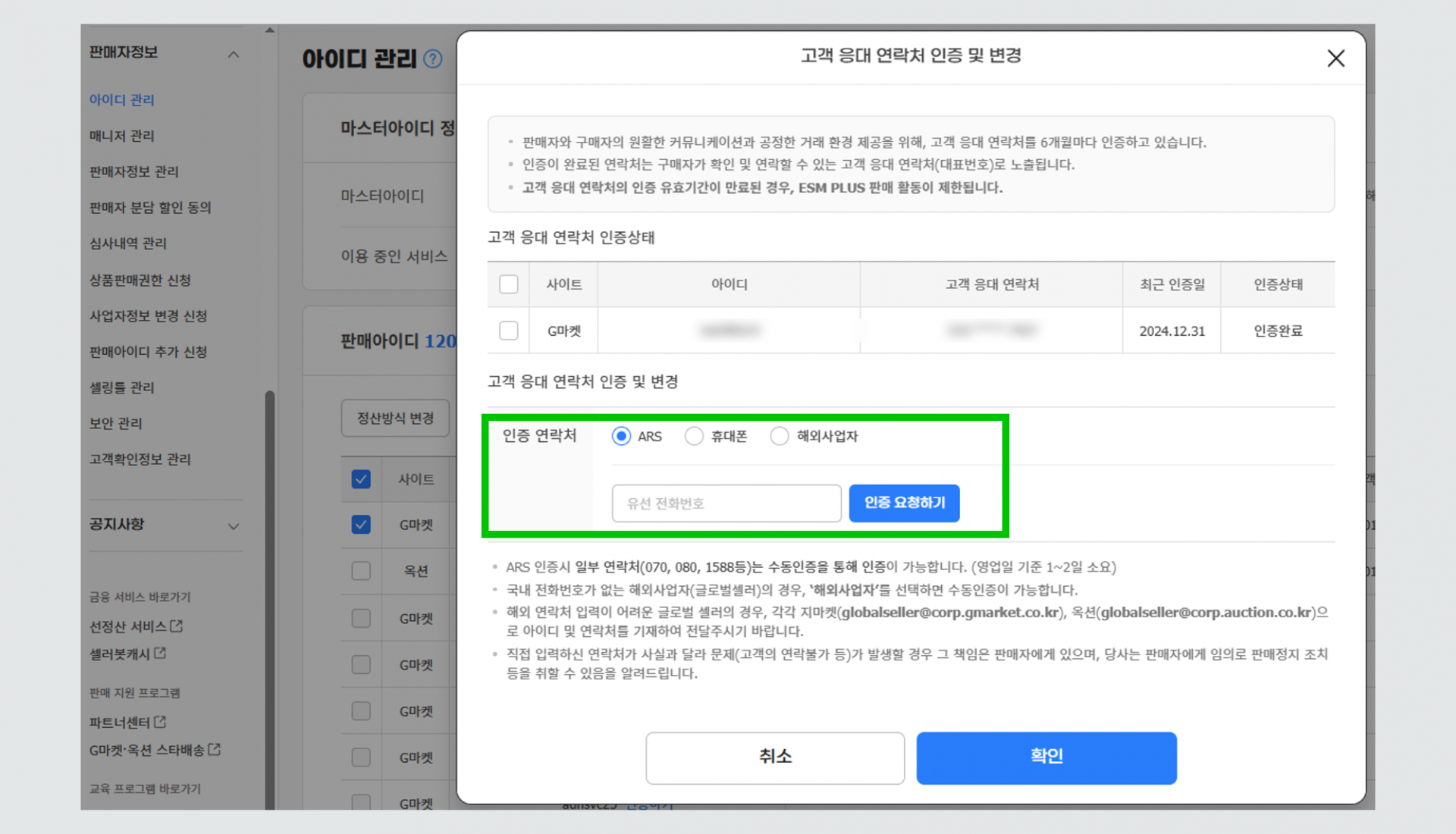The height and width of the screenshot is (834, 1456).
Task: Expand the 공지사항 sidebar section
Action: pos(234,525)
